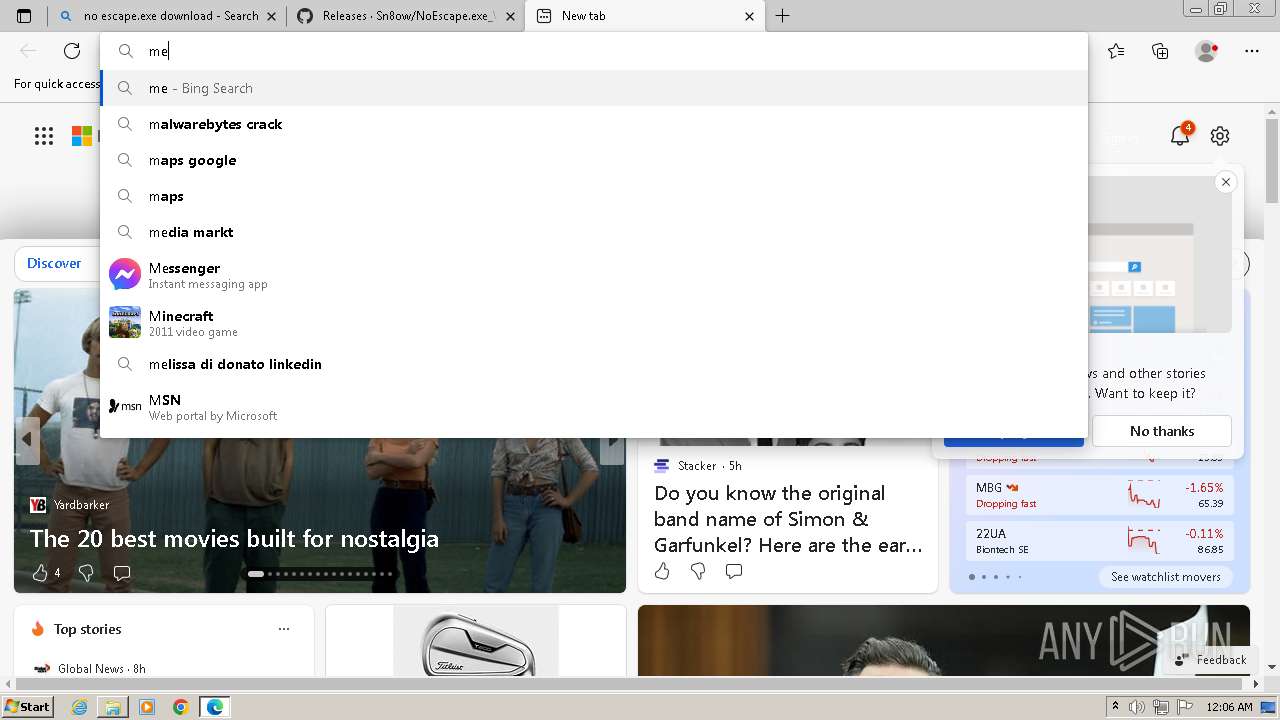Open the Stacker source label

click(697, 466)
